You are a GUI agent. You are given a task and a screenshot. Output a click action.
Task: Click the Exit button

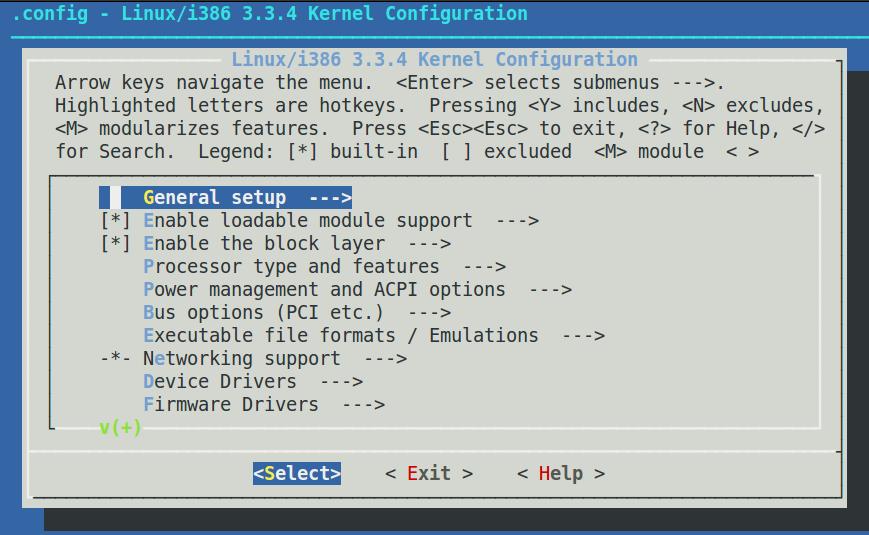[x=429, y=473]
